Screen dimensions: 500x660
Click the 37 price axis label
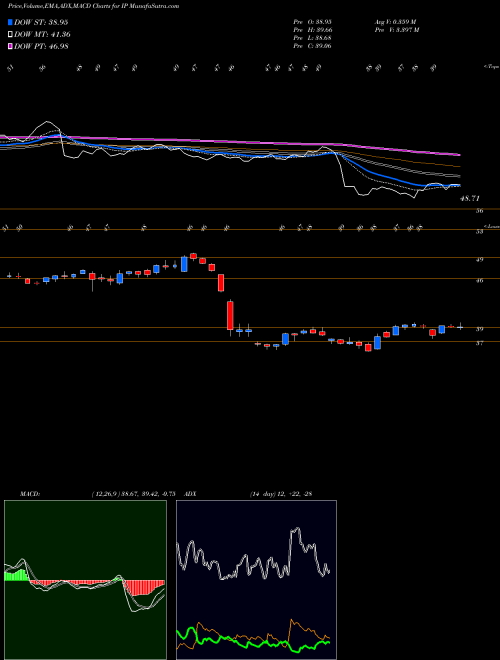[x=479, y=343]
